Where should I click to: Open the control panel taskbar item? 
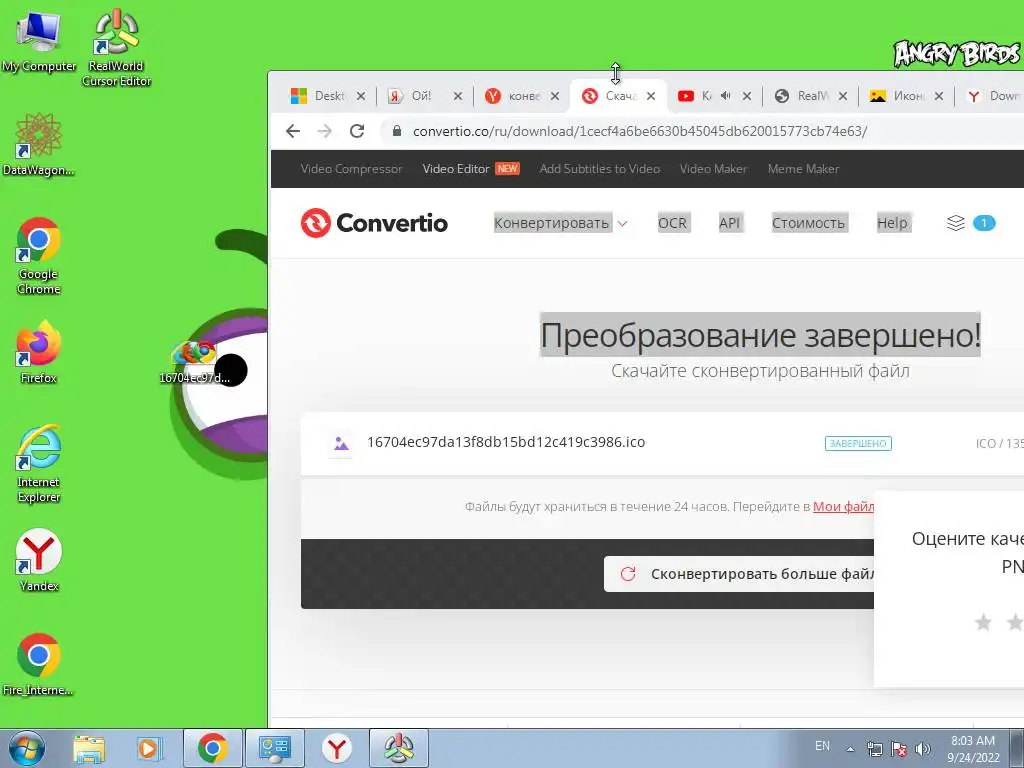tap(274, 748)
